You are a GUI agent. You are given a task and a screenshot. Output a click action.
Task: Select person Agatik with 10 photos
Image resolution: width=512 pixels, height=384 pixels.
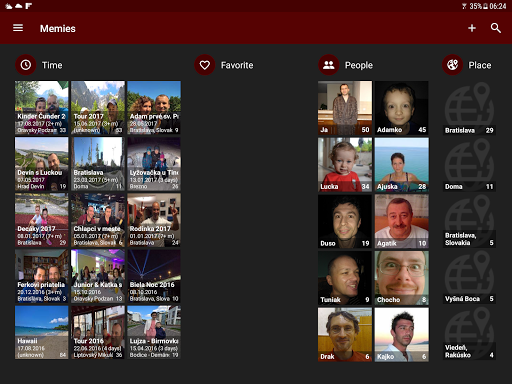point(402,221)
